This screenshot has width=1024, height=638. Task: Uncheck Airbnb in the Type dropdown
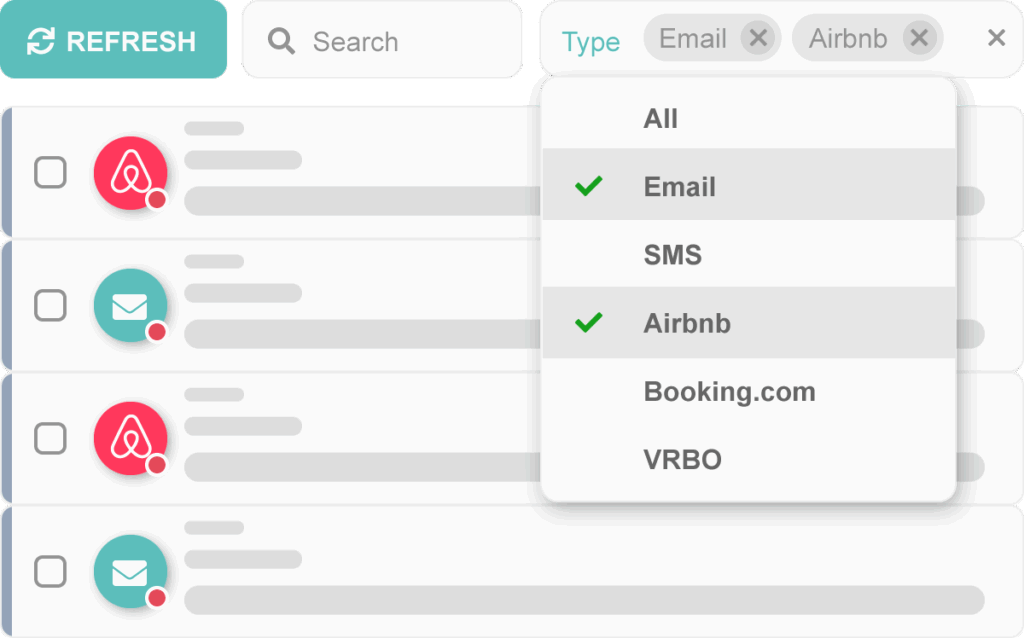tap(748, 323)
